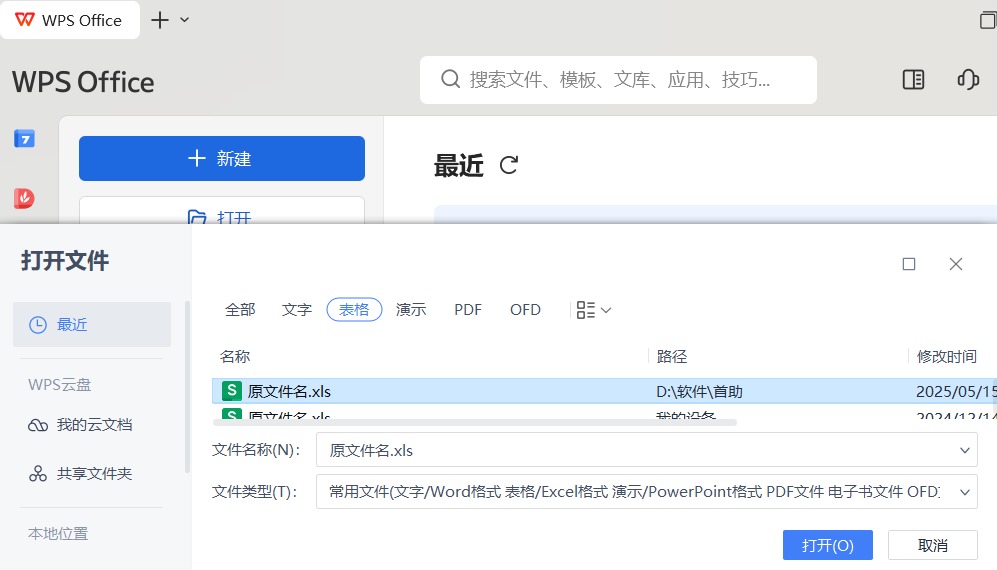Screen dimensions: 997x570
Task: Switch to 全部 file filter tab
Action: coord(240,310)
